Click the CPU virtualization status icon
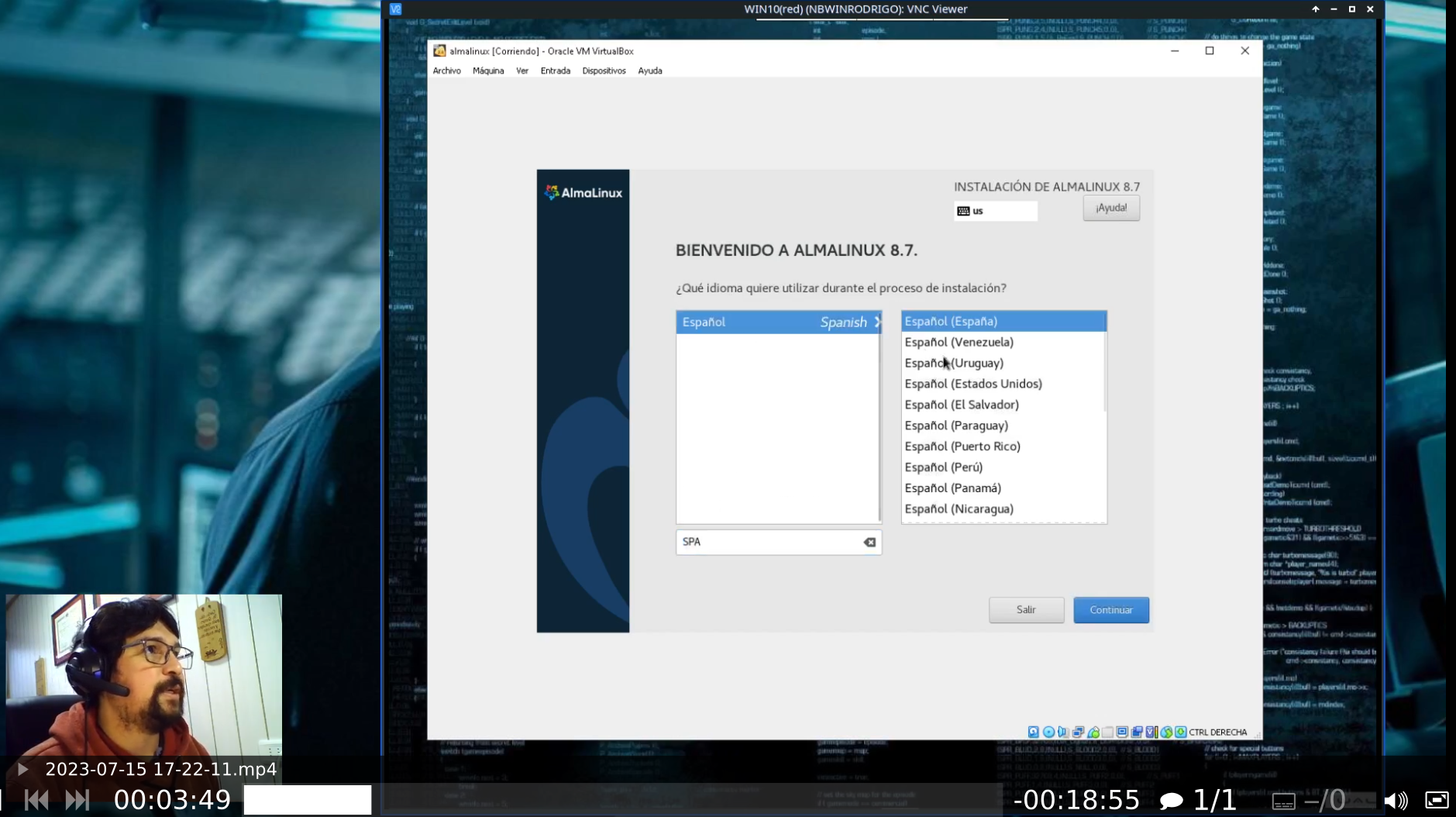The height and width of the screenshot is (817, 1456). (x=1151, y=732)
